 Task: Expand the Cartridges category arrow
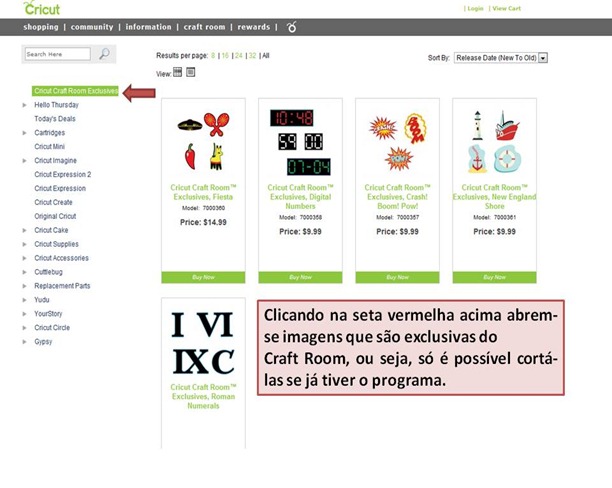pyautogui.click(x=24, y=133)
